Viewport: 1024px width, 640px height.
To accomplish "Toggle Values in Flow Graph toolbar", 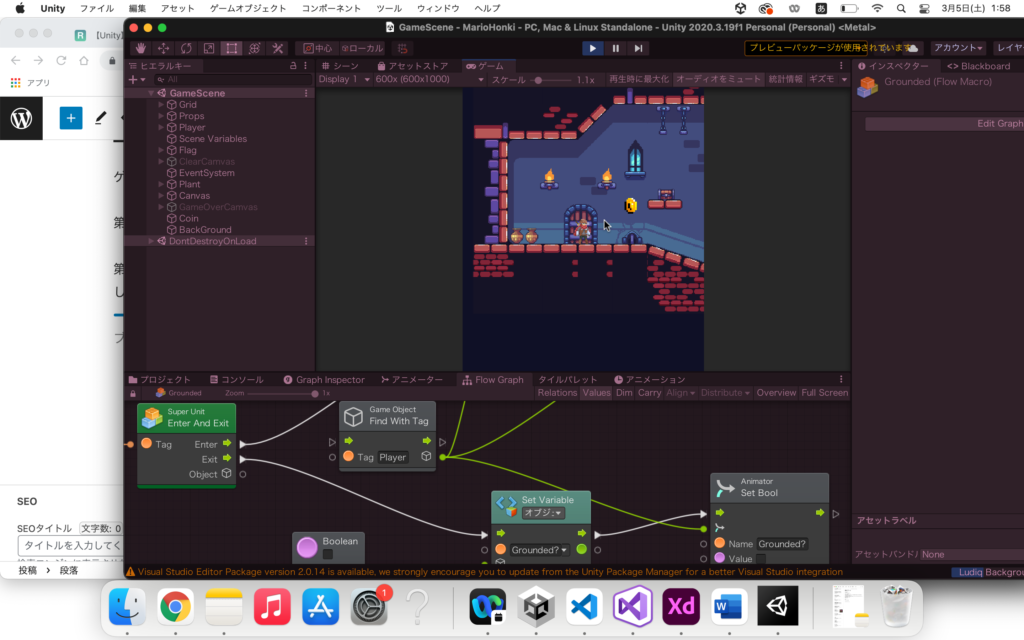I will pyautogui.click(x=596, y=393).
